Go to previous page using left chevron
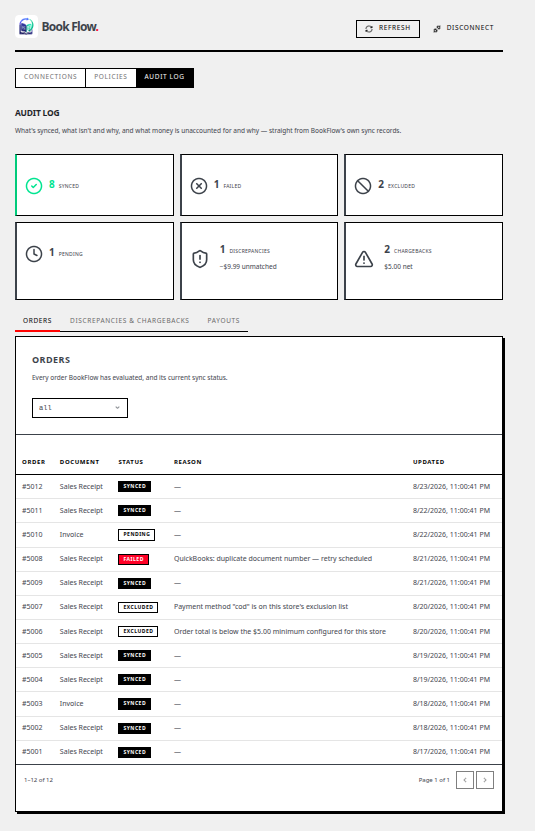This screenshot has height=831, width=535. [465, 780]
